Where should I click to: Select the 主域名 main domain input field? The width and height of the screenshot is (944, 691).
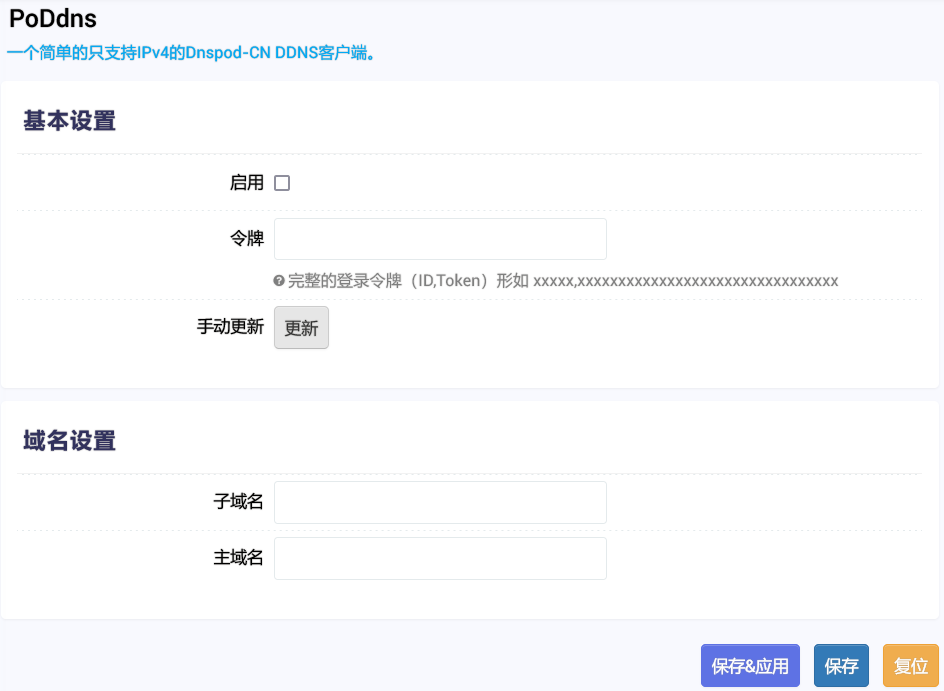(440, 558)
